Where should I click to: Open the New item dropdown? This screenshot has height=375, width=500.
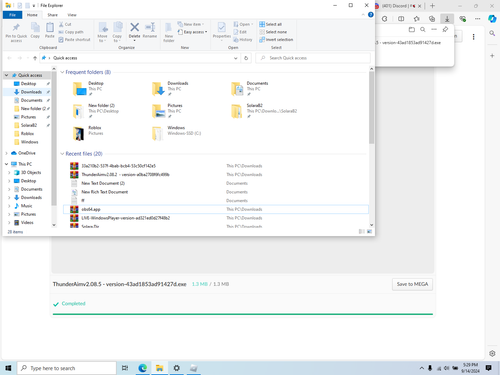(191, 24)
